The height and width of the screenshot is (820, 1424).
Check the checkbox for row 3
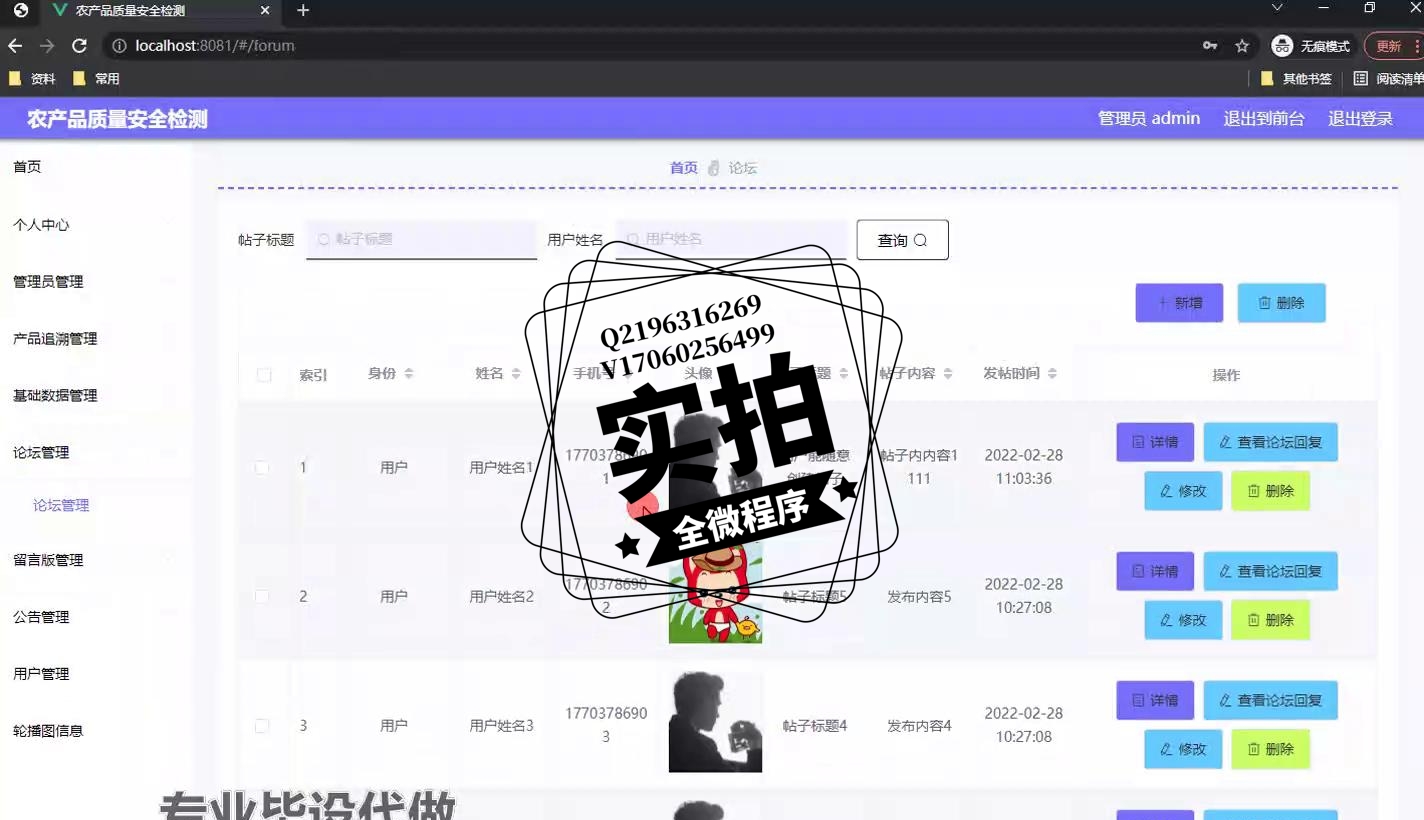tap(262, 725)
